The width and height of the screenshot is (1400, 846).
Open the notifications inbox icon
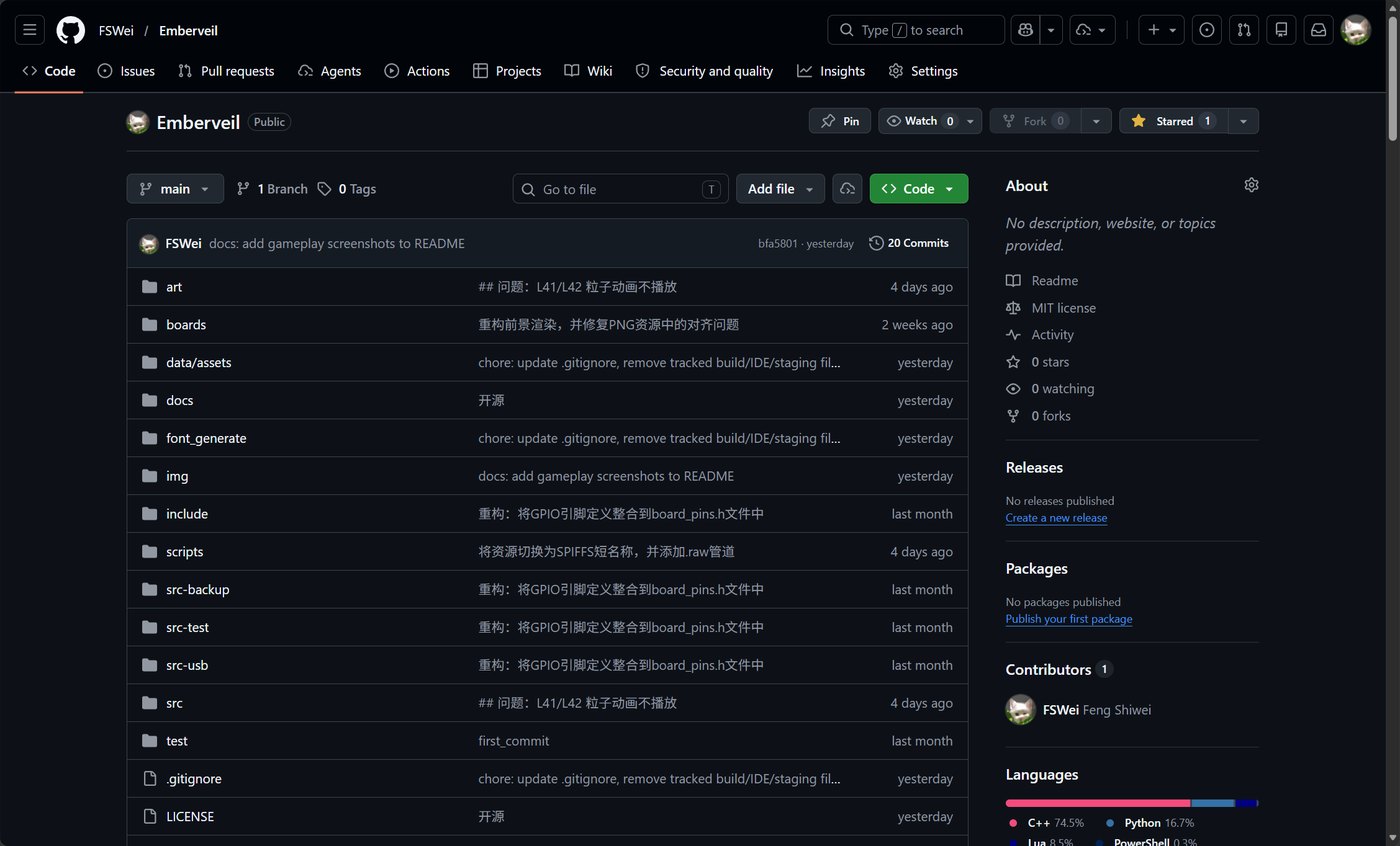1319,30
